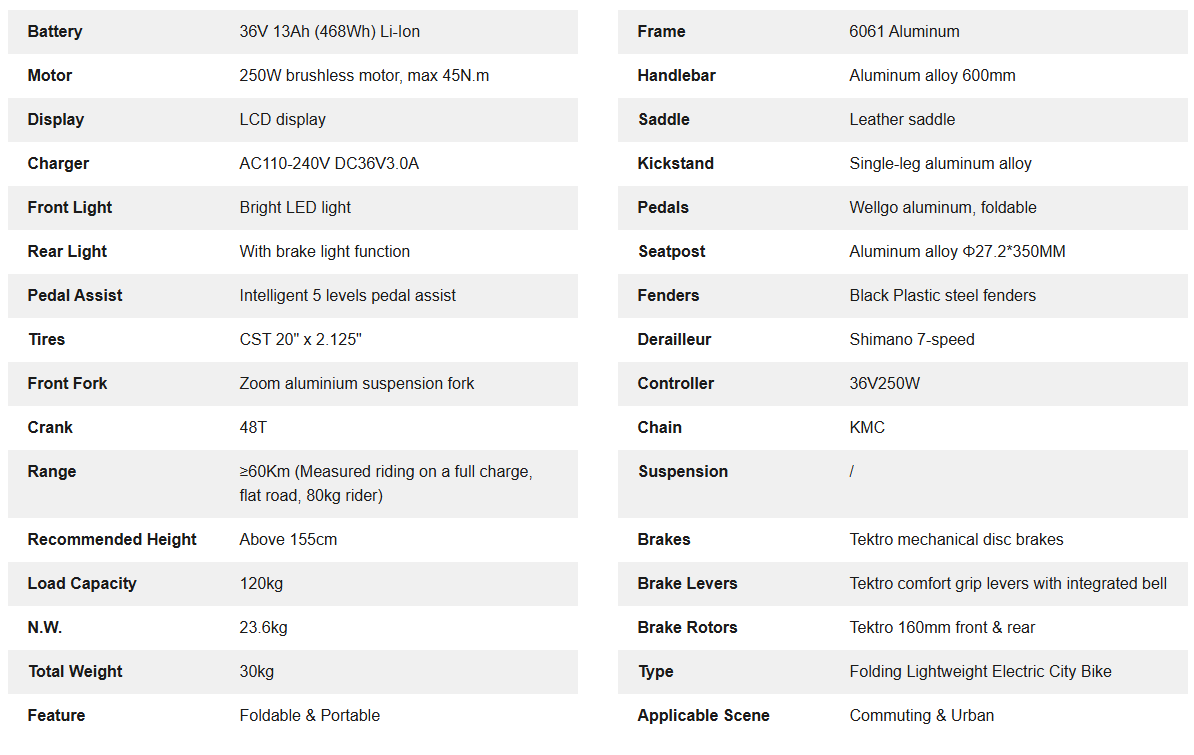Click the Total Weight label
Viewport: 1194px width, 755px height.
[x=75, y=672]
